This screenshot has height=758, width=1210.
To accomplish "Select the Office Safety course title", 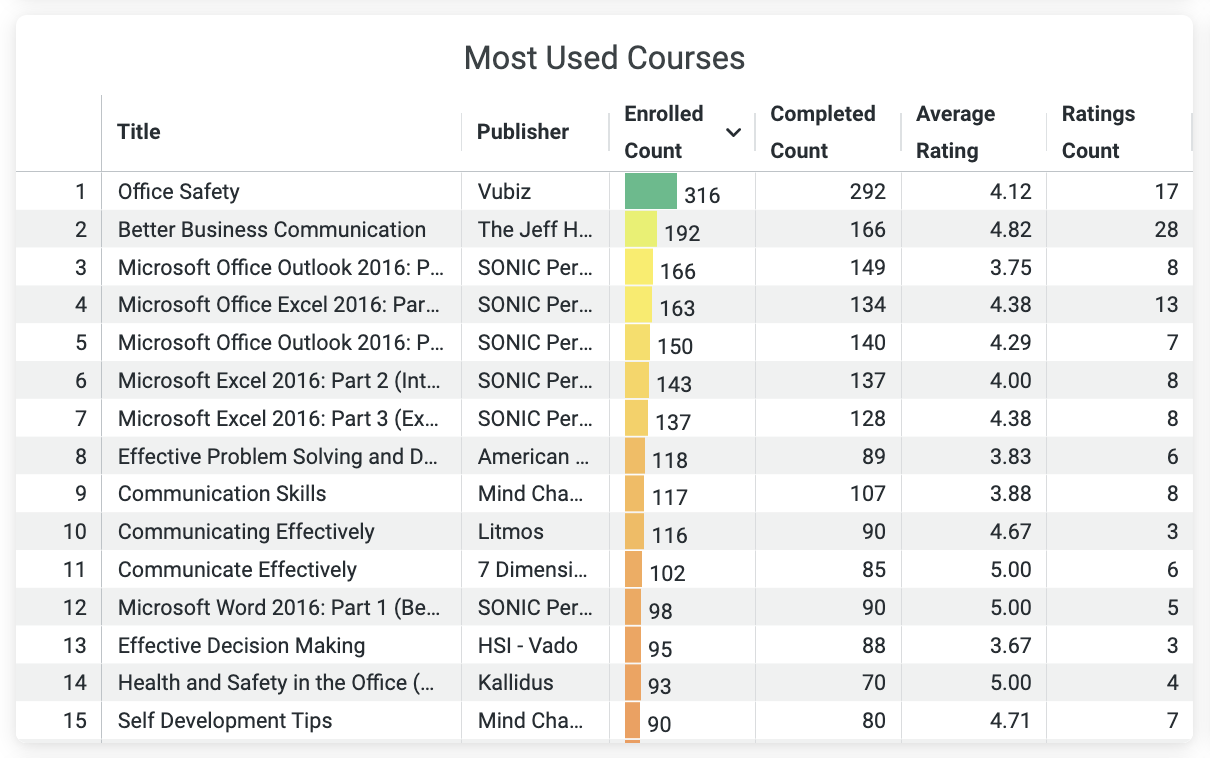I will [x=179, y=191].
